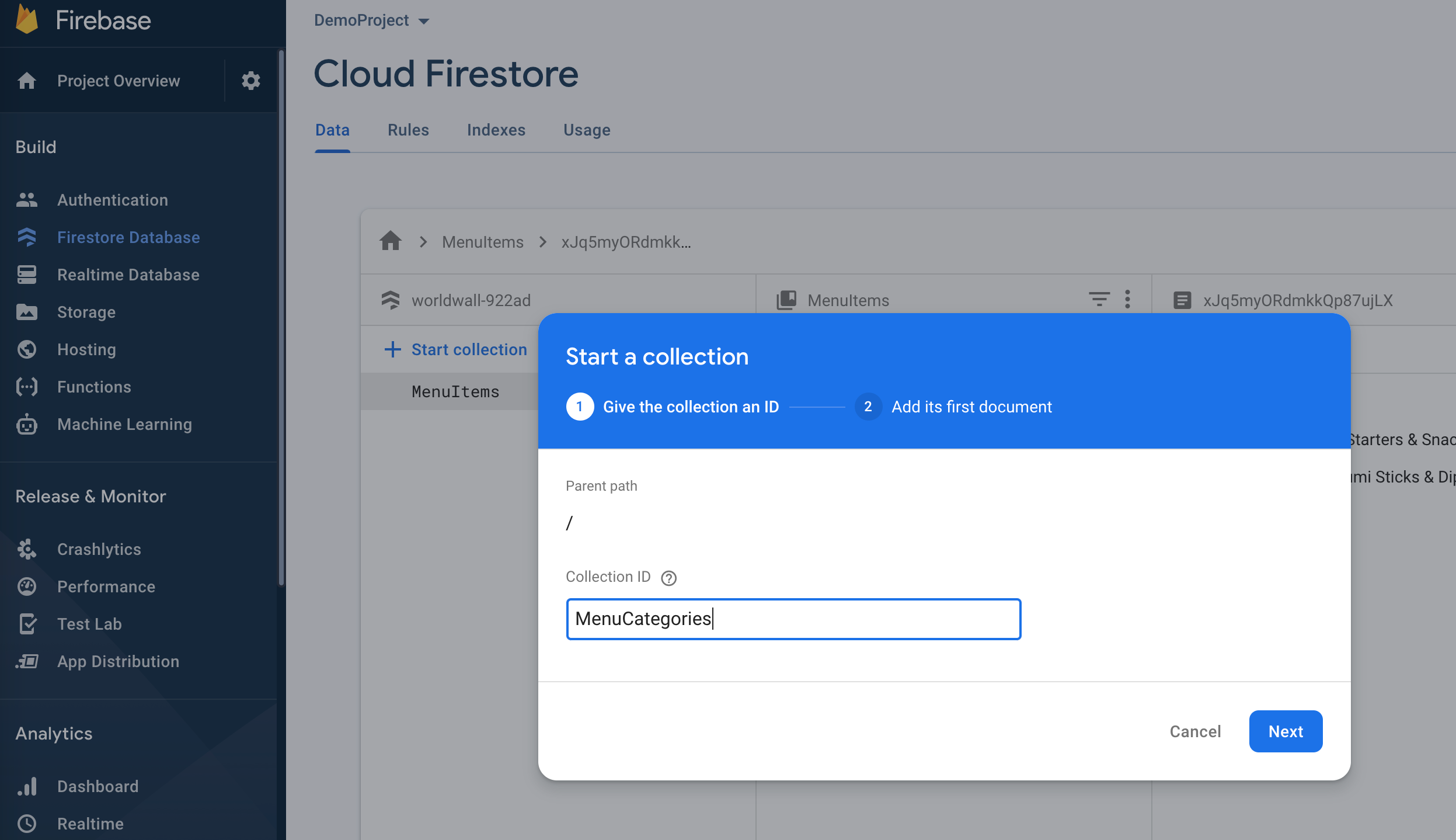Click the Storage folder icon

pos(27,312)
